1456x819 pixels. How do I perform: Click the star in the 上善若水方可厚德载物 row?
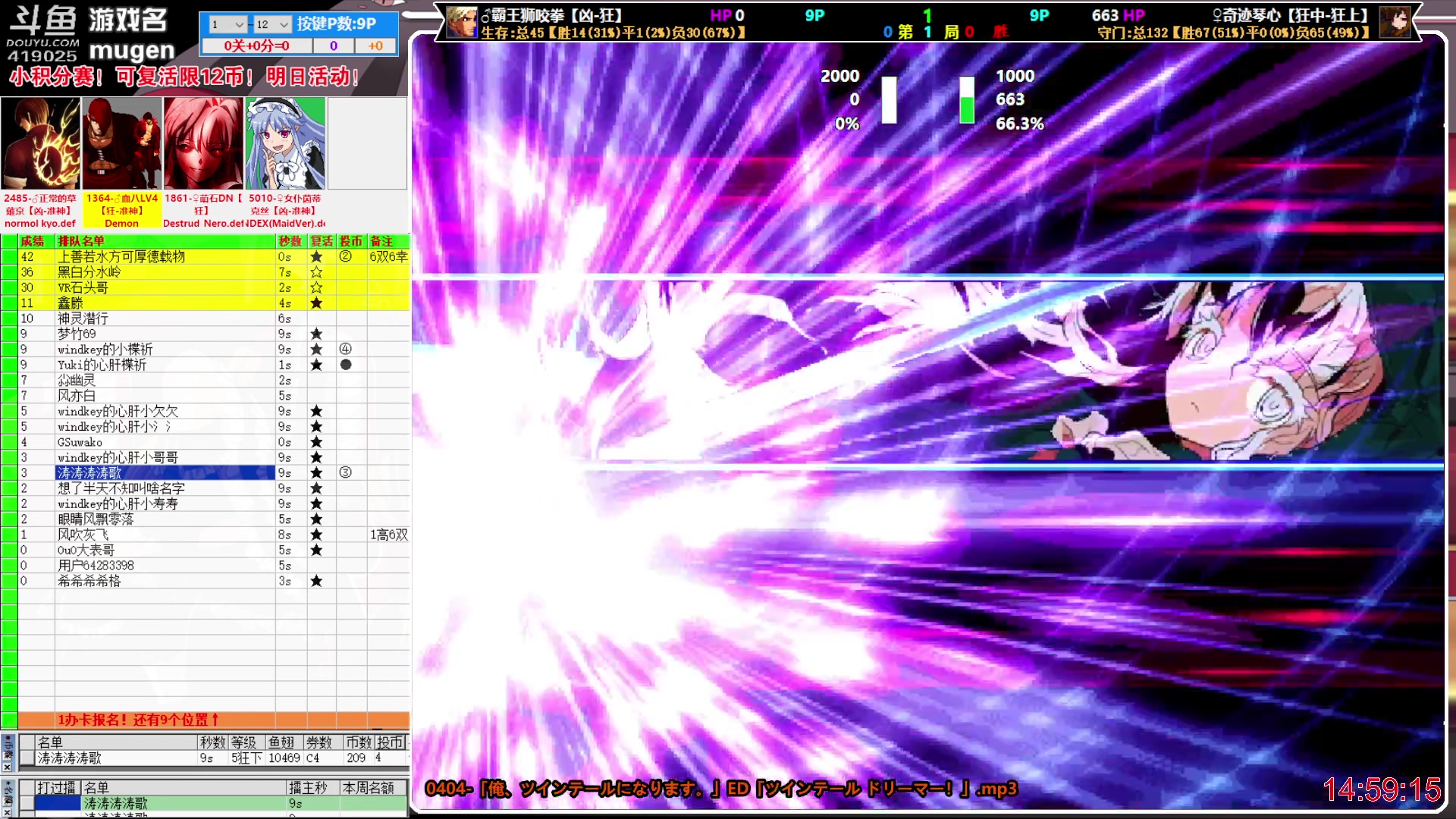click(316, 257)
